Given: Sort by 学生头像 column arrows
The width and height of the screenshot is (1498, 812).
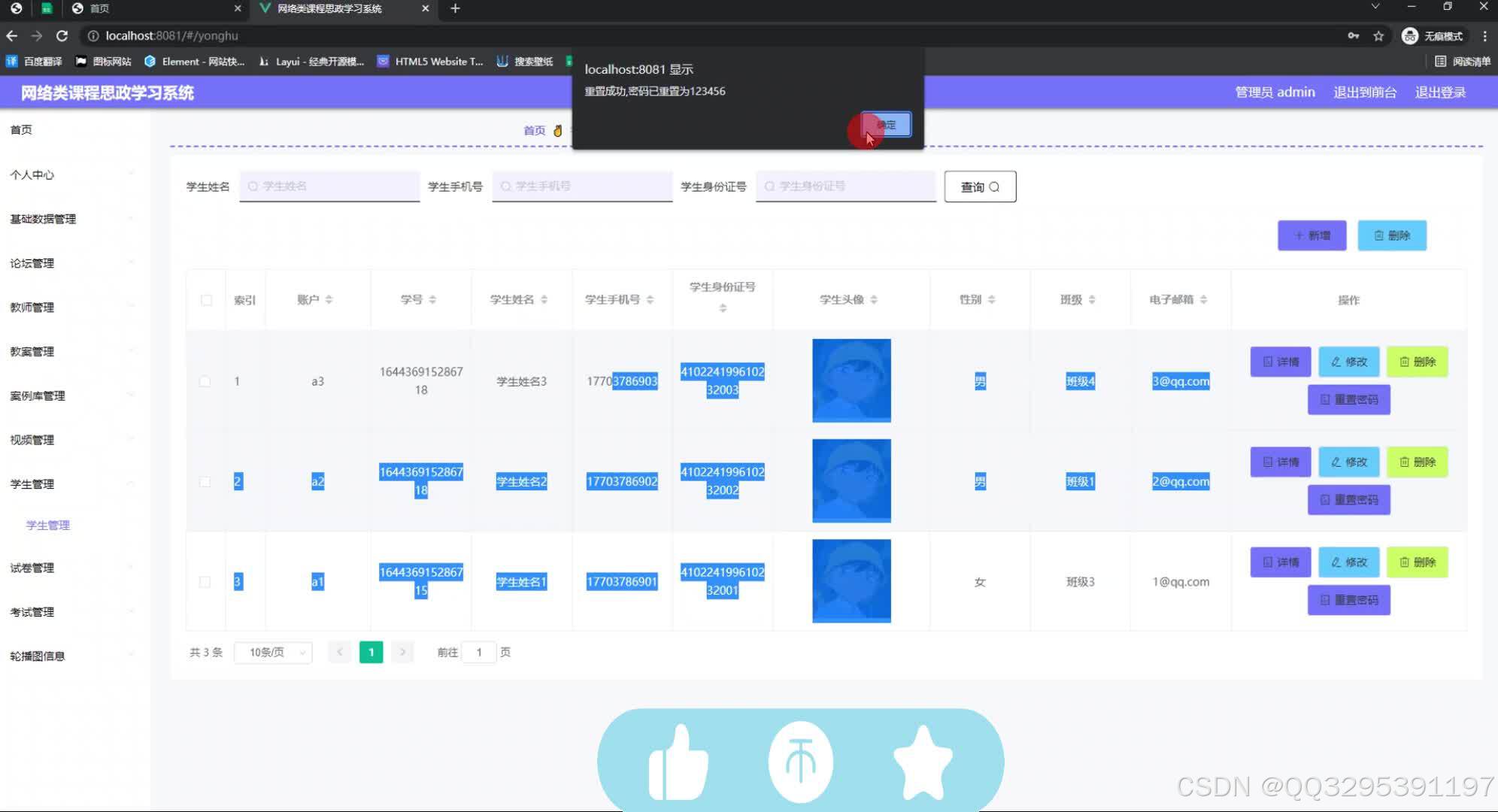Looking at the screenshot, I should [x=874, y=299].
